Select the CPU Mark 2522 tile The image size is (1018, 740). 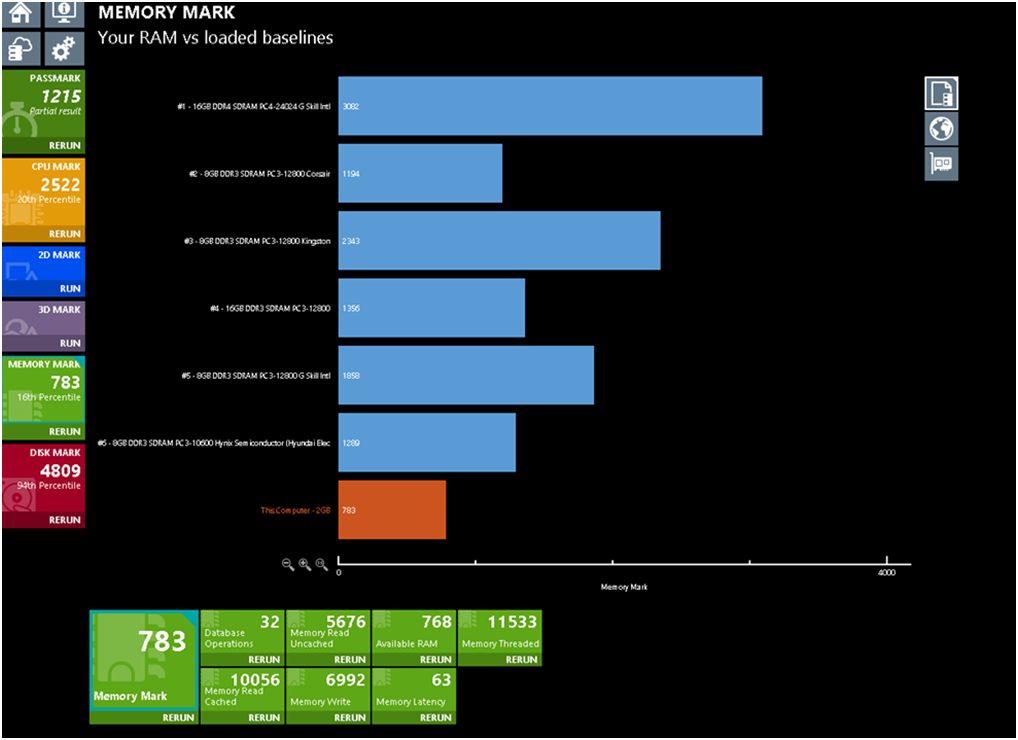tap(43, 192)
